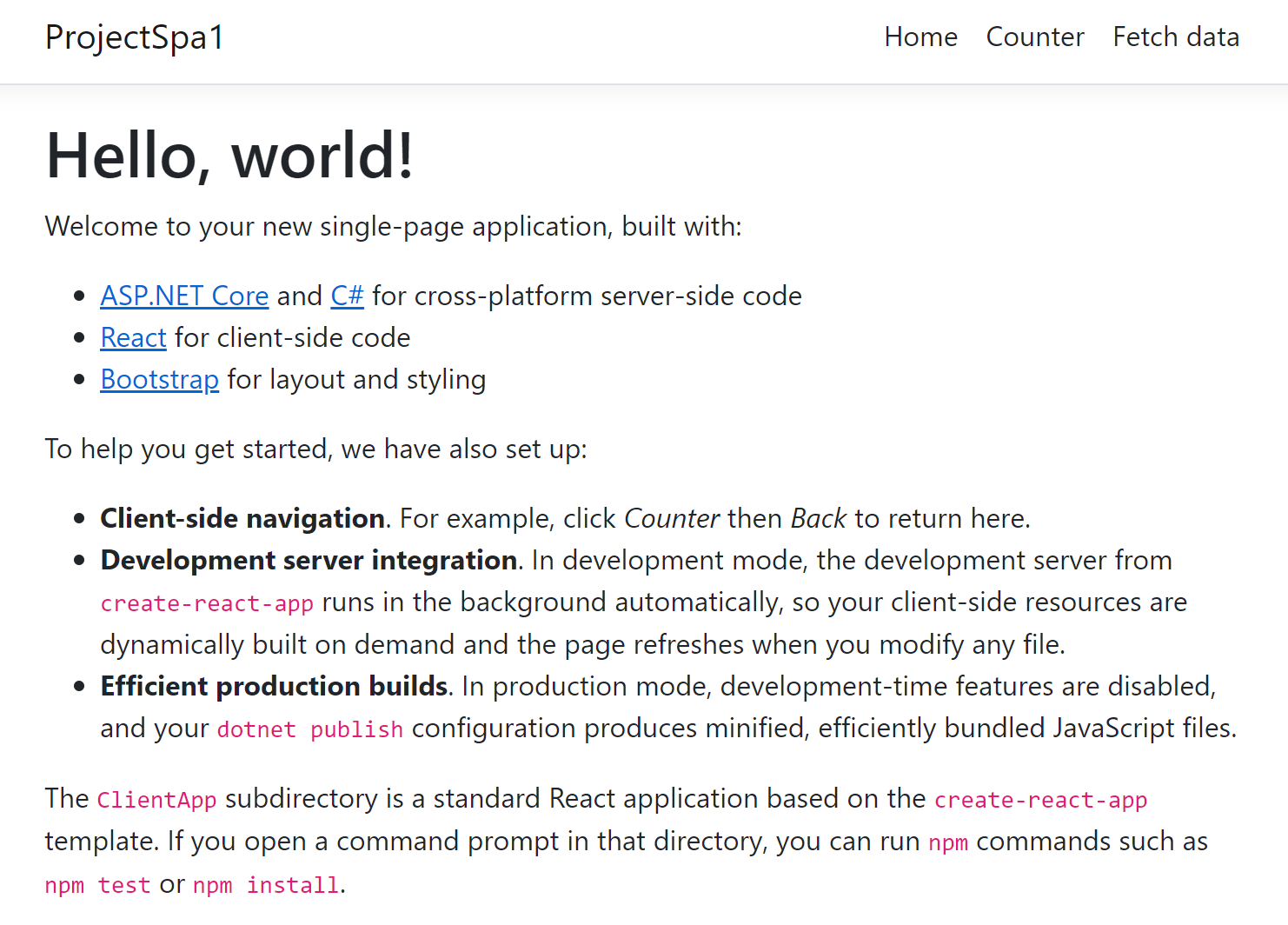The width and height of the screenshot is (1288, 925).
Task: Click the npm test code snippet
Action: [97, 885]
